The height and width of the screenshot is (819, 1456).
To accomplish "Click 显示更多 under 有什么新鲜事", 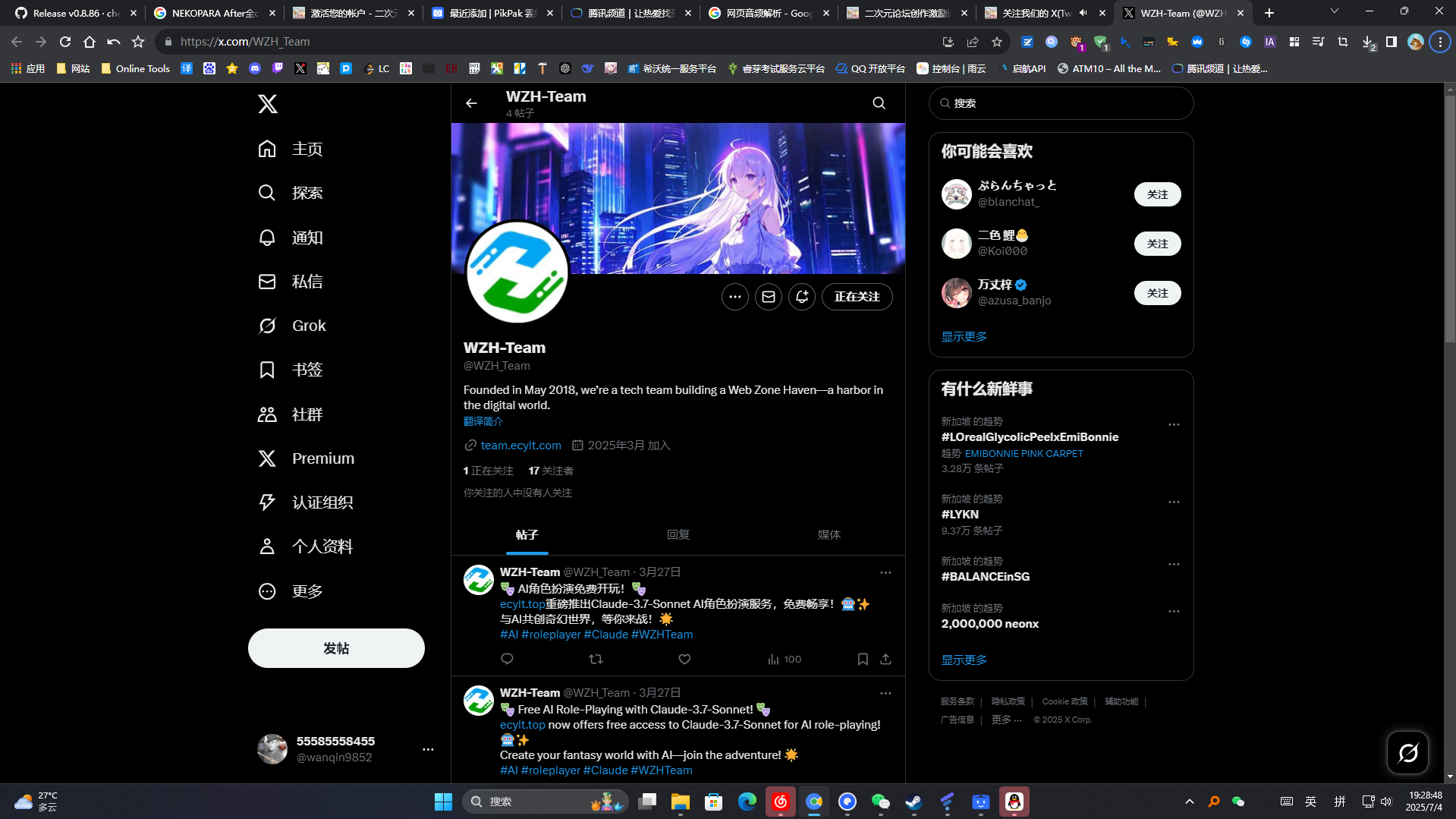I will point(964,660).
